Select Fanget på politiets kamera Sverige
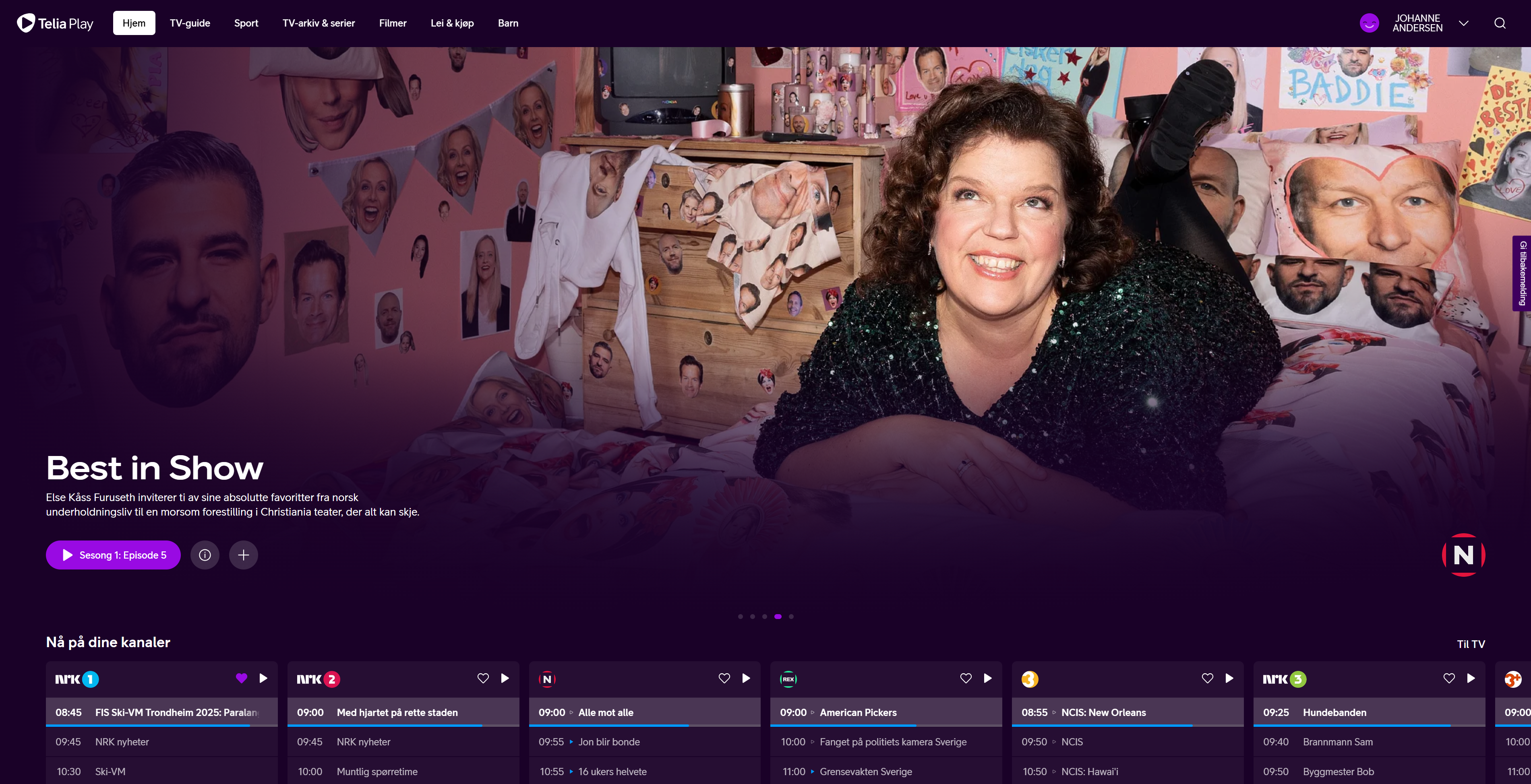This screenshot has width=1531, height=784. click(x=885, y=742)
